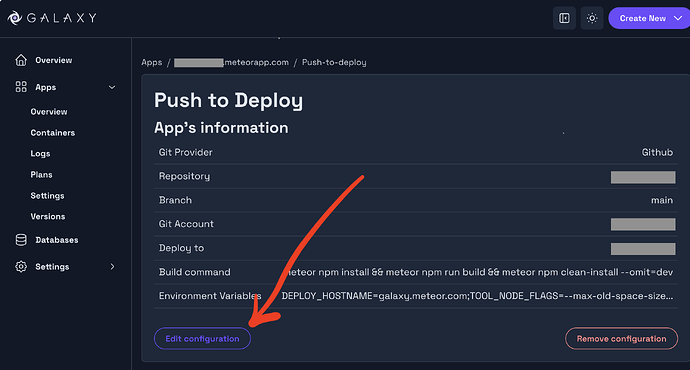Click the Edit configuration button
This screenshot has width=690, height=370.
pyautogui.click(x=202, y=339)
